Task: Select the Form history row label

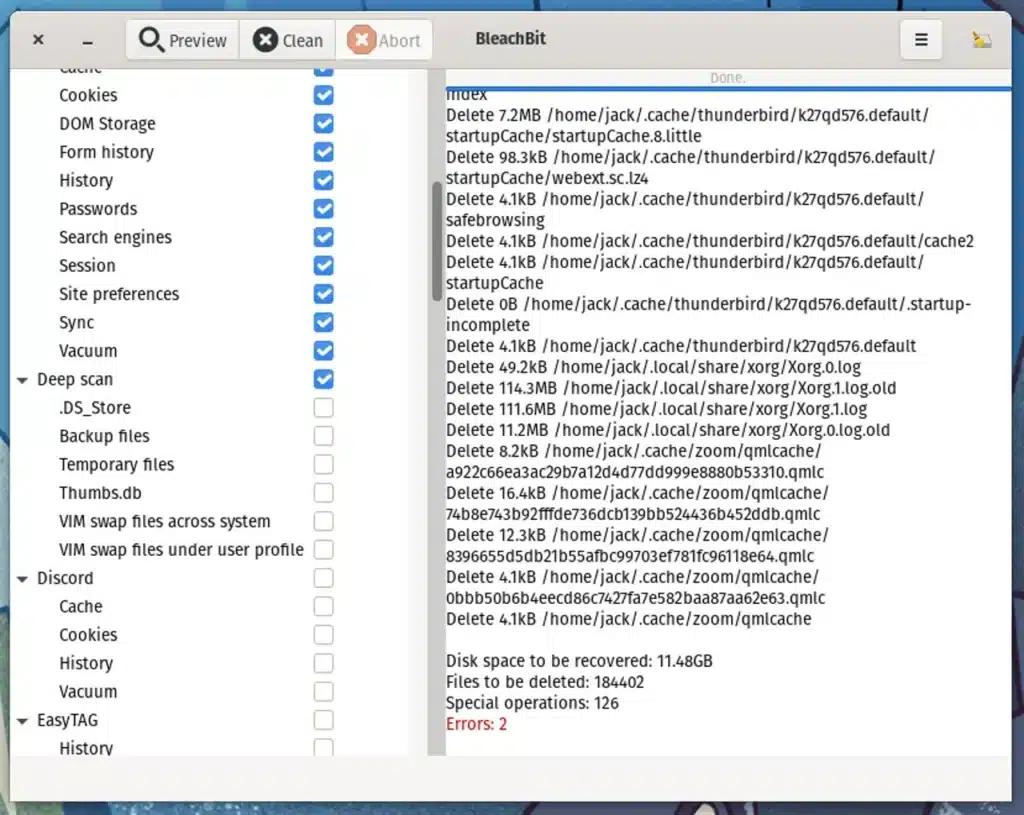Action: click(106, 152)
